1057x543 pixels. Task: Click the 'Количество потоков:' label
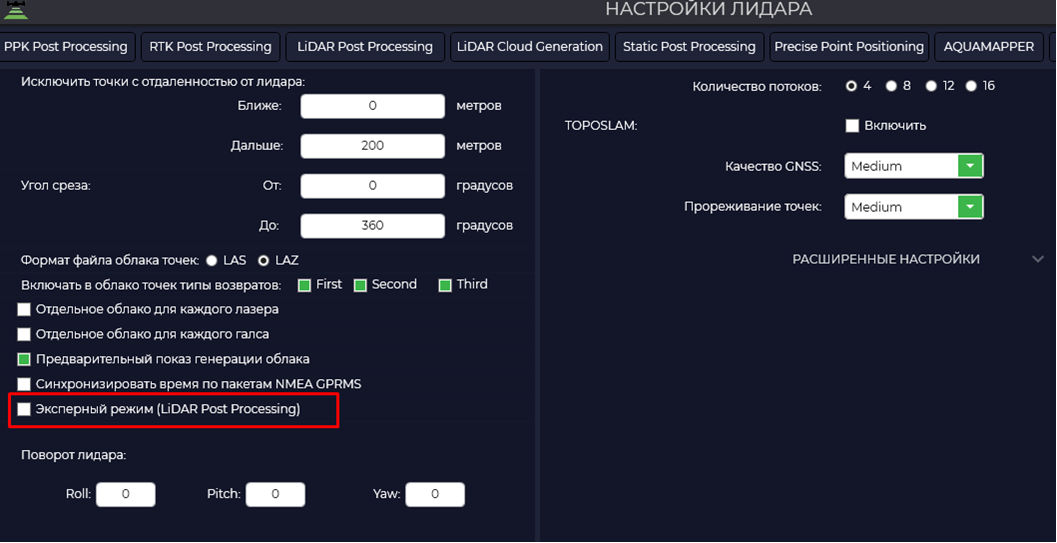[x=757, y=87]
